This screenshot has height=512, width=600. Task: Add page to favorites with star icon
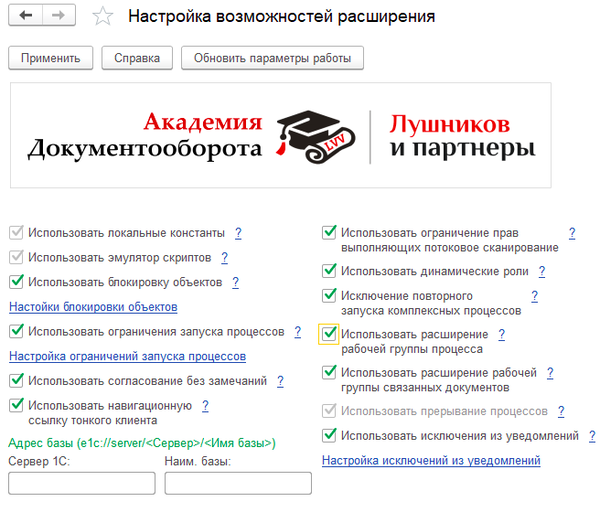tap(101, 17)
